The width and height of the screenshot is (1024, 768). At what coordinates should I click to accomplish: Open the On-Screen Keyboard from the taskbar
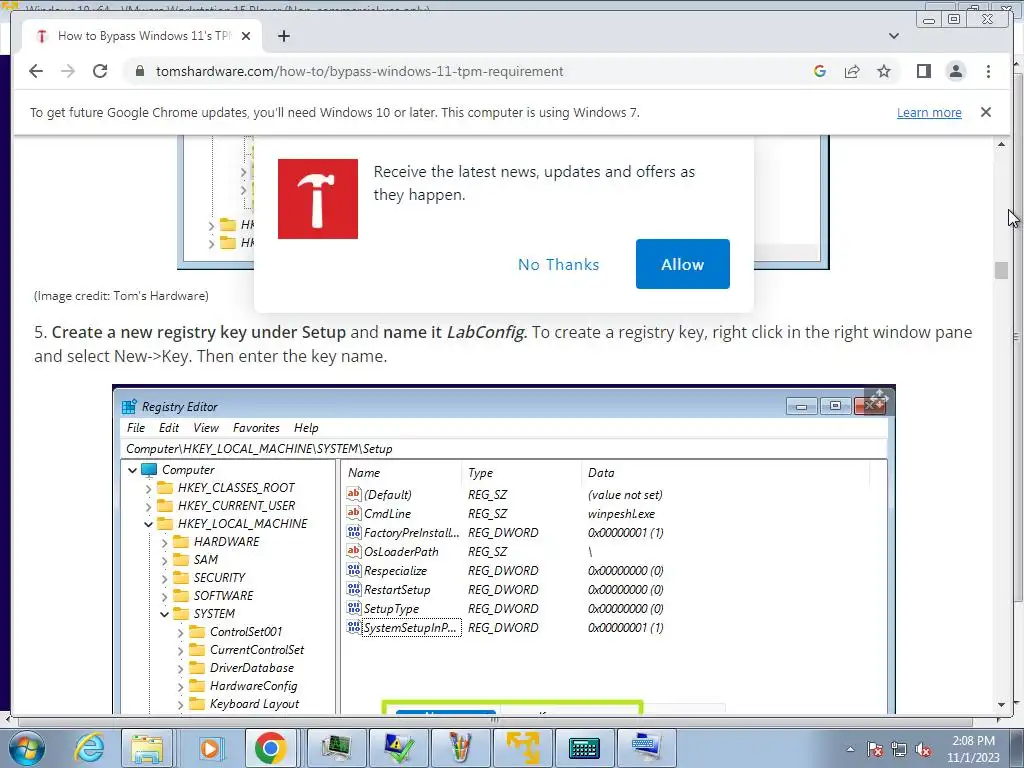[584, 748]
